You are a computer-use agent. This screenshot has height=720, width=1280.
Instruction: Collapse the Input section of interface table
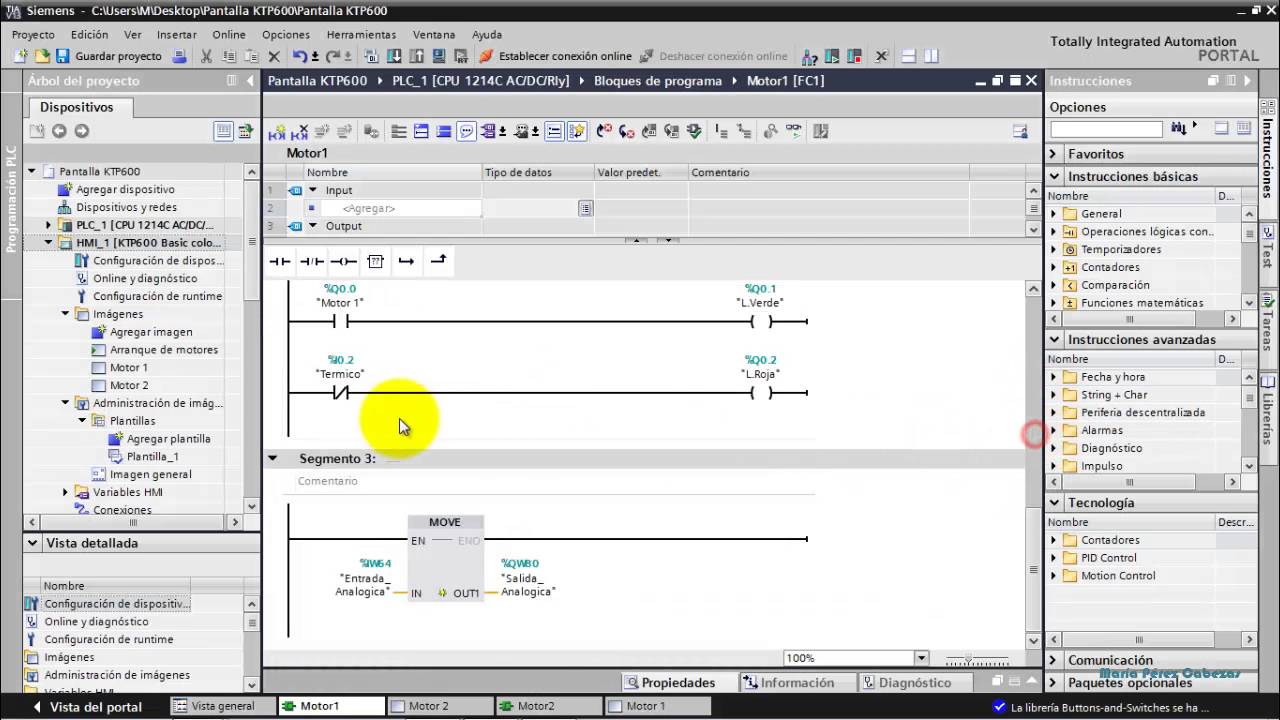[312, 190]
